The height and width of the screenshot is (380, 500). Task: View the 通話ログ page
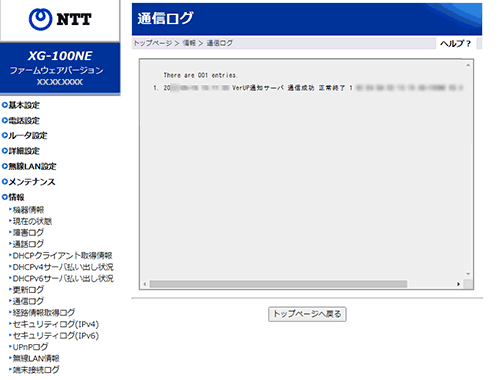point(28,244)
